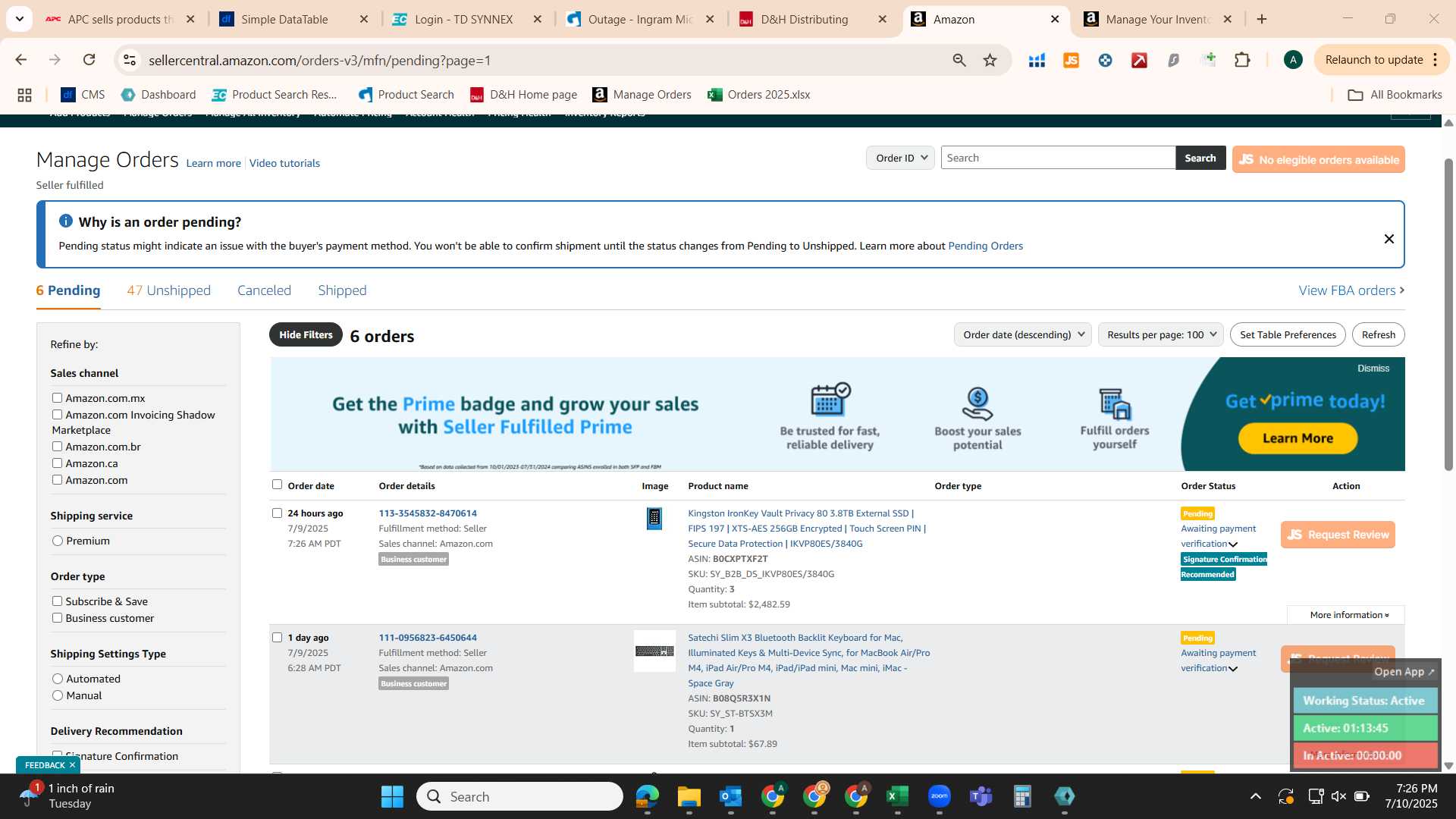1456x819 pixels.
Task: Toggle the select-all orders checkbox
Action: click(277, 485)
